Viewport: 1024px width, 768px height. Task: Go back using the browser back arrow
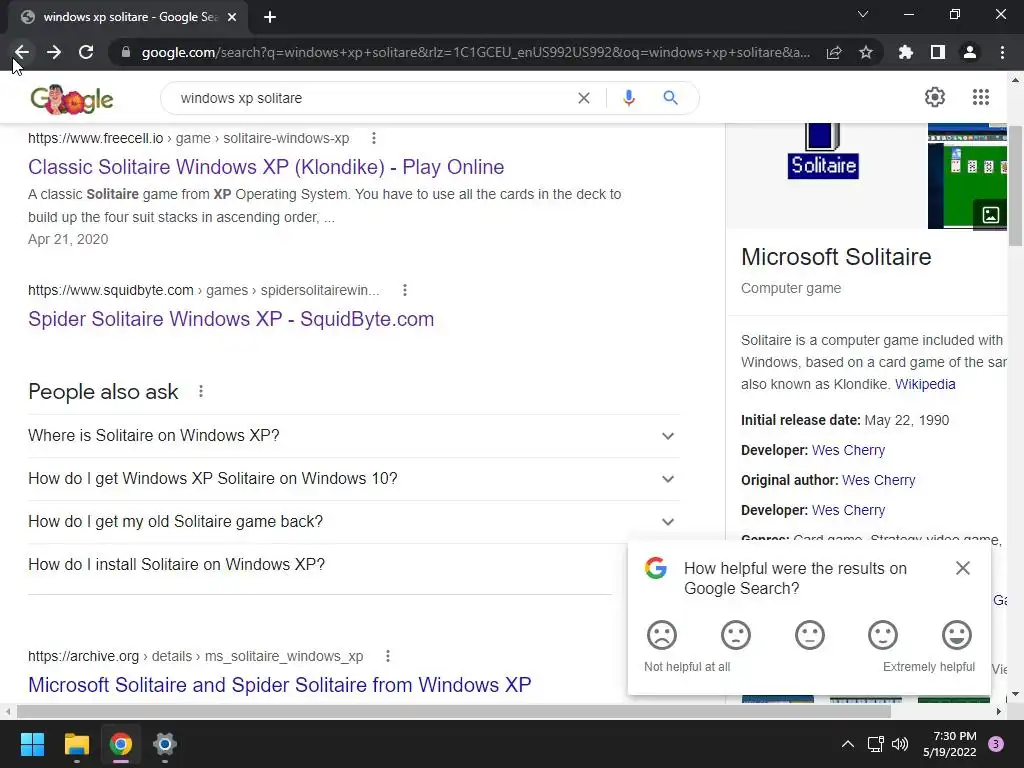(22, 52)
